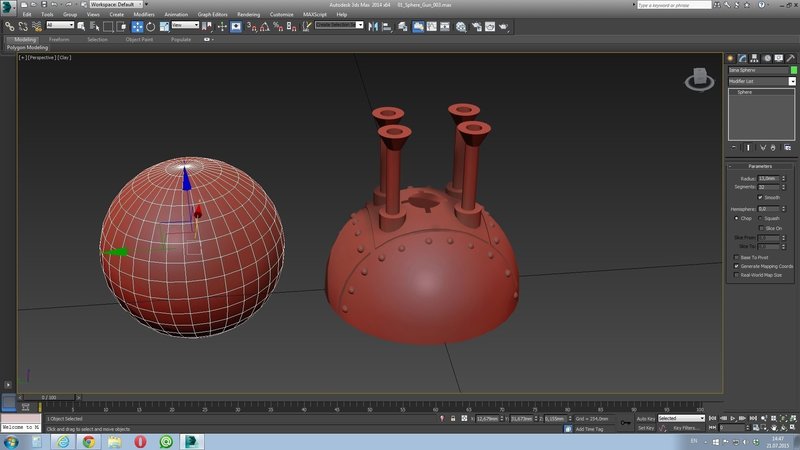The width and height of the screenshot is (800, 450).
Task: Select Sphere in the modifier stack
Action: [x=744, y=92]
